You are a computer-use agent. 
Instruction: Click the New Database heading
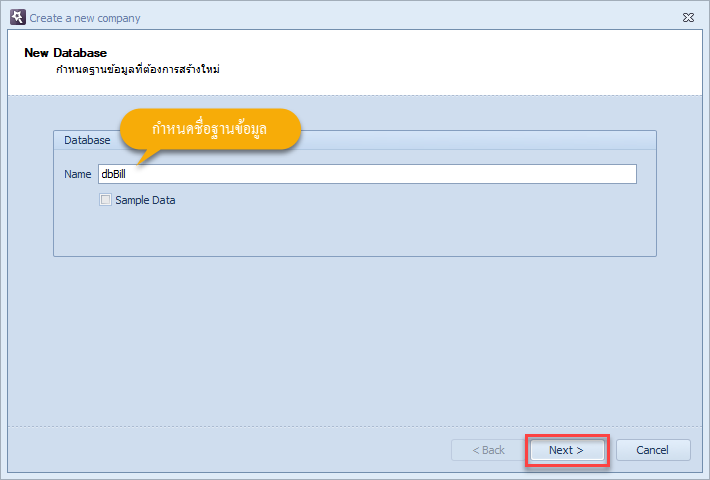(66, 53)
